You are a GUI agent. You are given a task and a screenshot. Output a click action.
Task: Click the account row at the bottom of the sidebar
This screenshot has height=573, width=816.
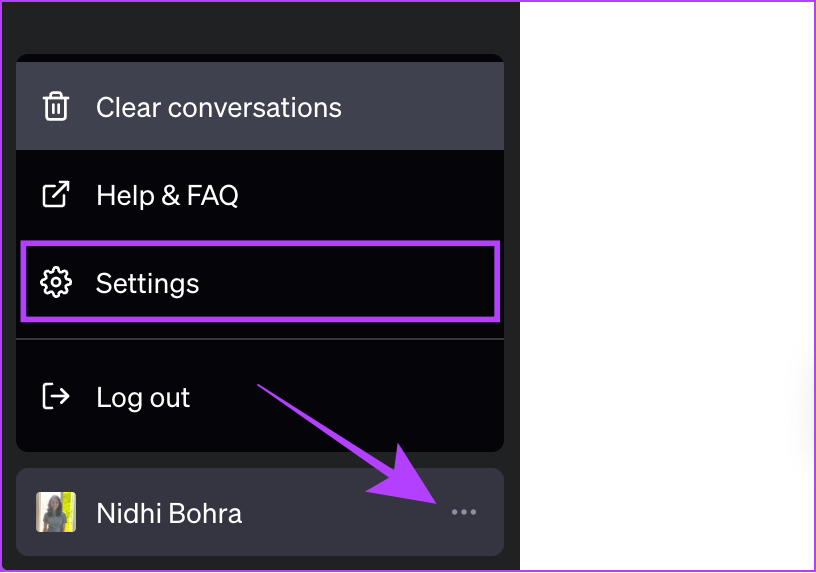[x=260, y=512]
